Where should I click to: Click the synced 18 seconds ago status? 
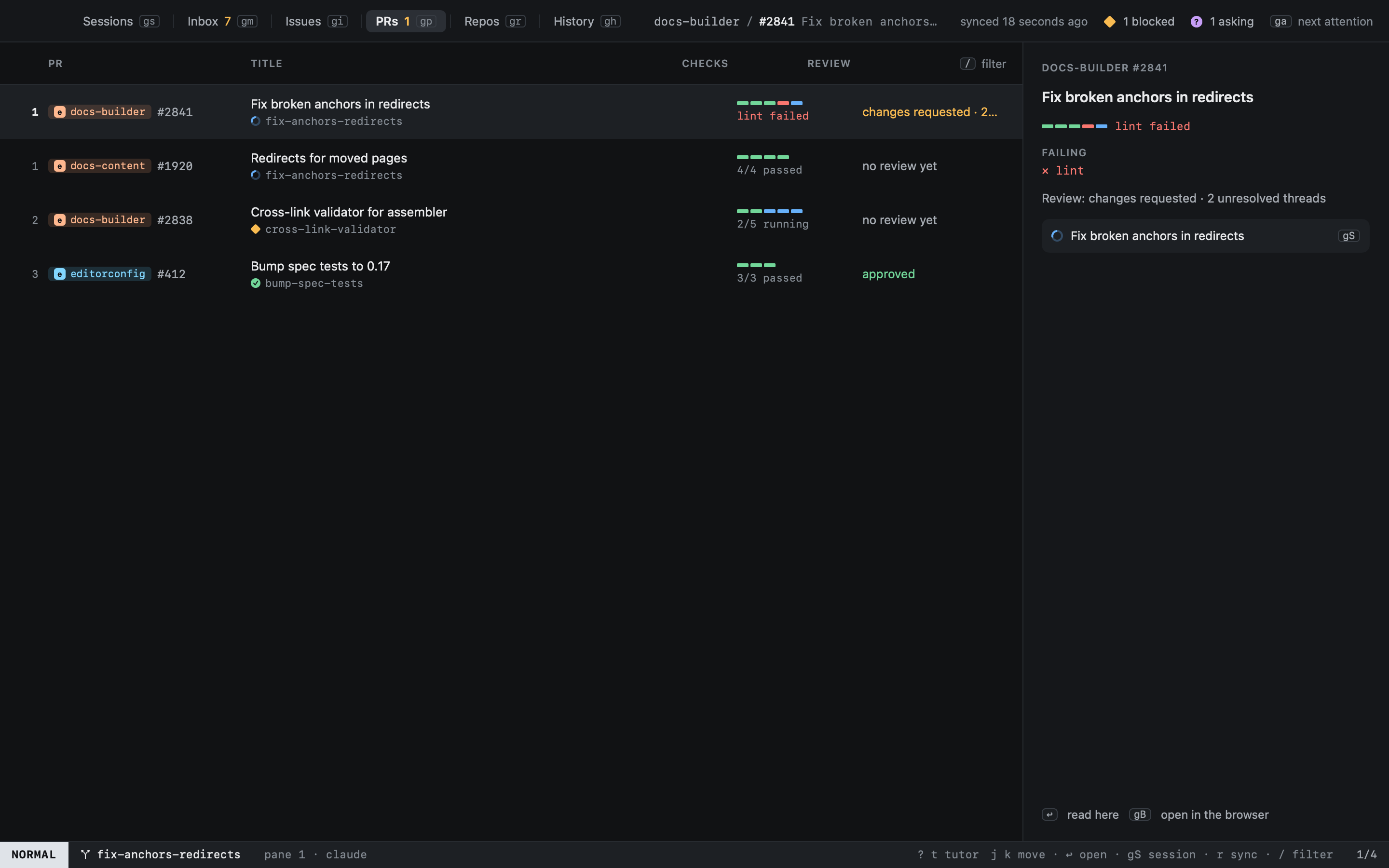[1023, 21]
